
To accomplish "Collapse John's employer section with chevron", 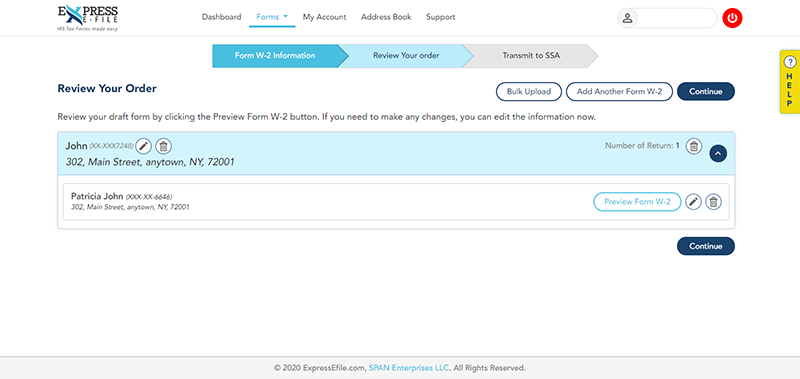I will coord(718,154).
